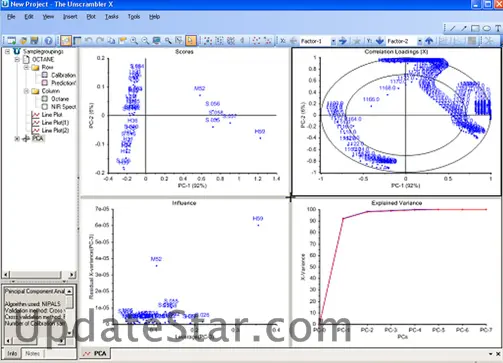The image size is (503, 363).
Task: Open the Tasks menu
Action: (112, 17)
